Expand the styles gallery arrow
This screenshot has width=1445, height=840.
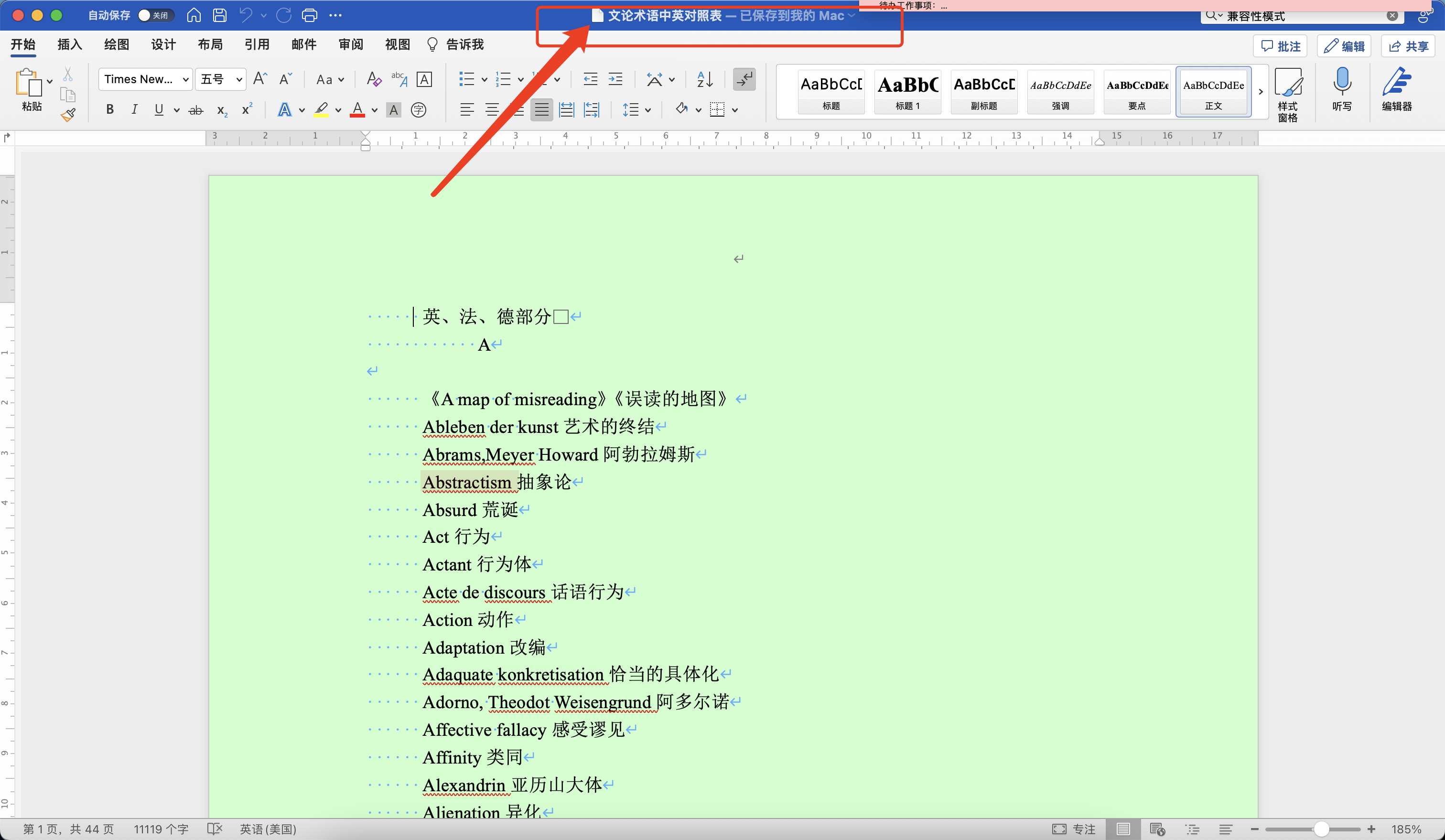tap(1261, 92)
